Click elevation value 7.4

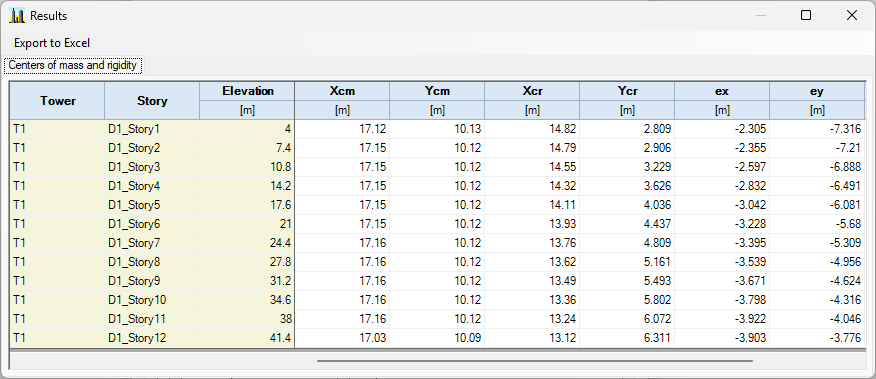pyautogui.click(x=247, y=148)
